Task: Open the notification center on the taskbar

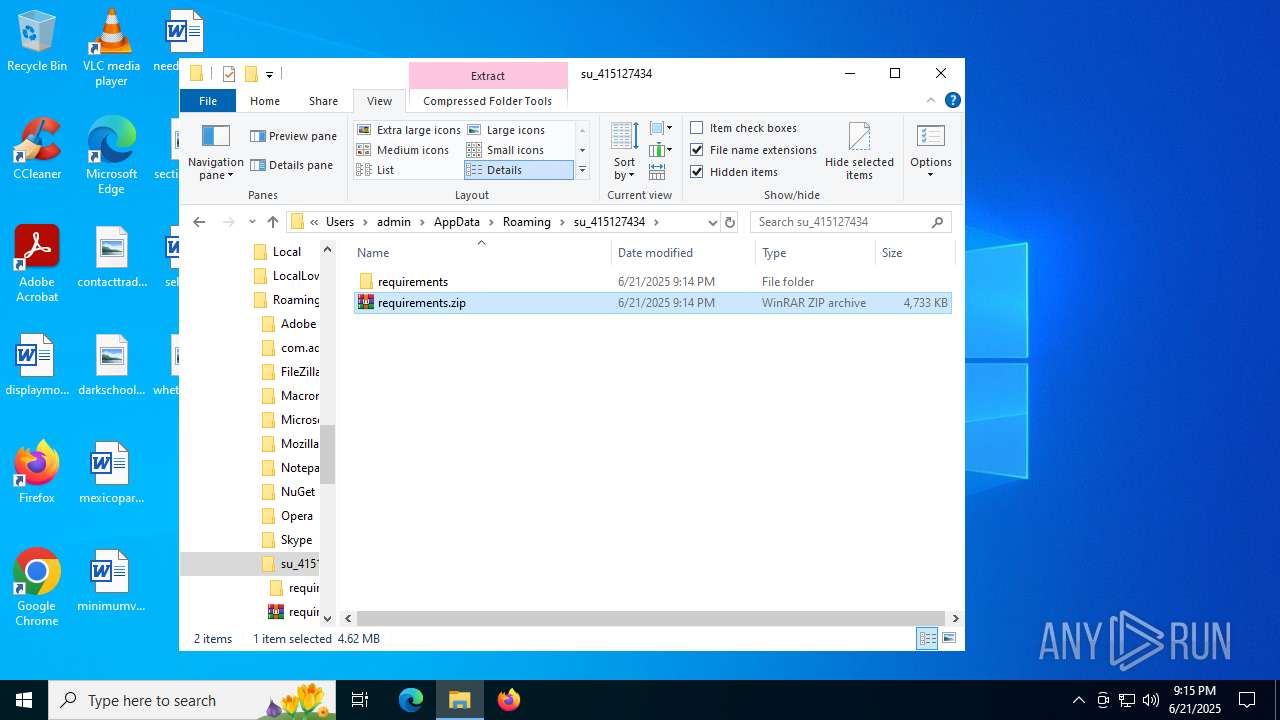Action: coord(1247,700)
